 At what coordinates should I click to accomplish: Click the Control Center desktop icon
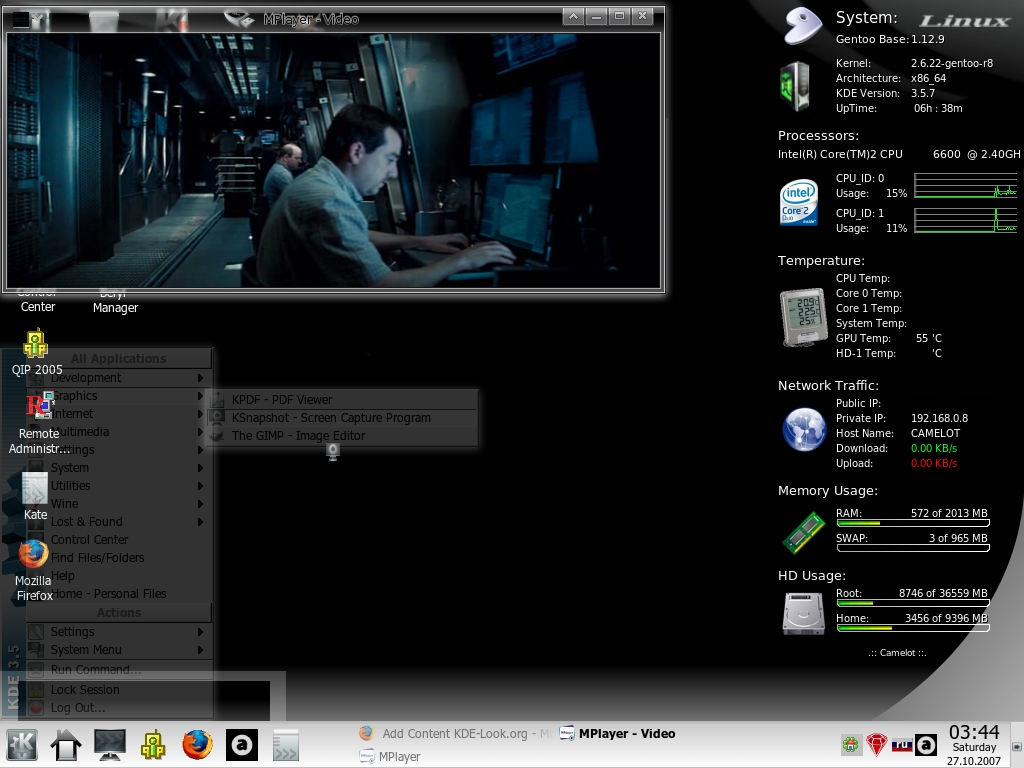click(37, 302)
